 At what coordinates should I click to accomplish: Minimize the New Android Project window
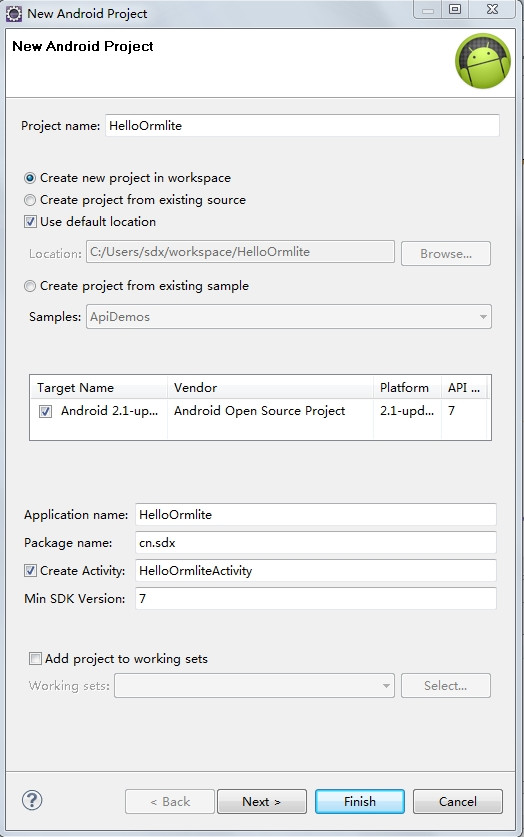(x=428, y=9)
